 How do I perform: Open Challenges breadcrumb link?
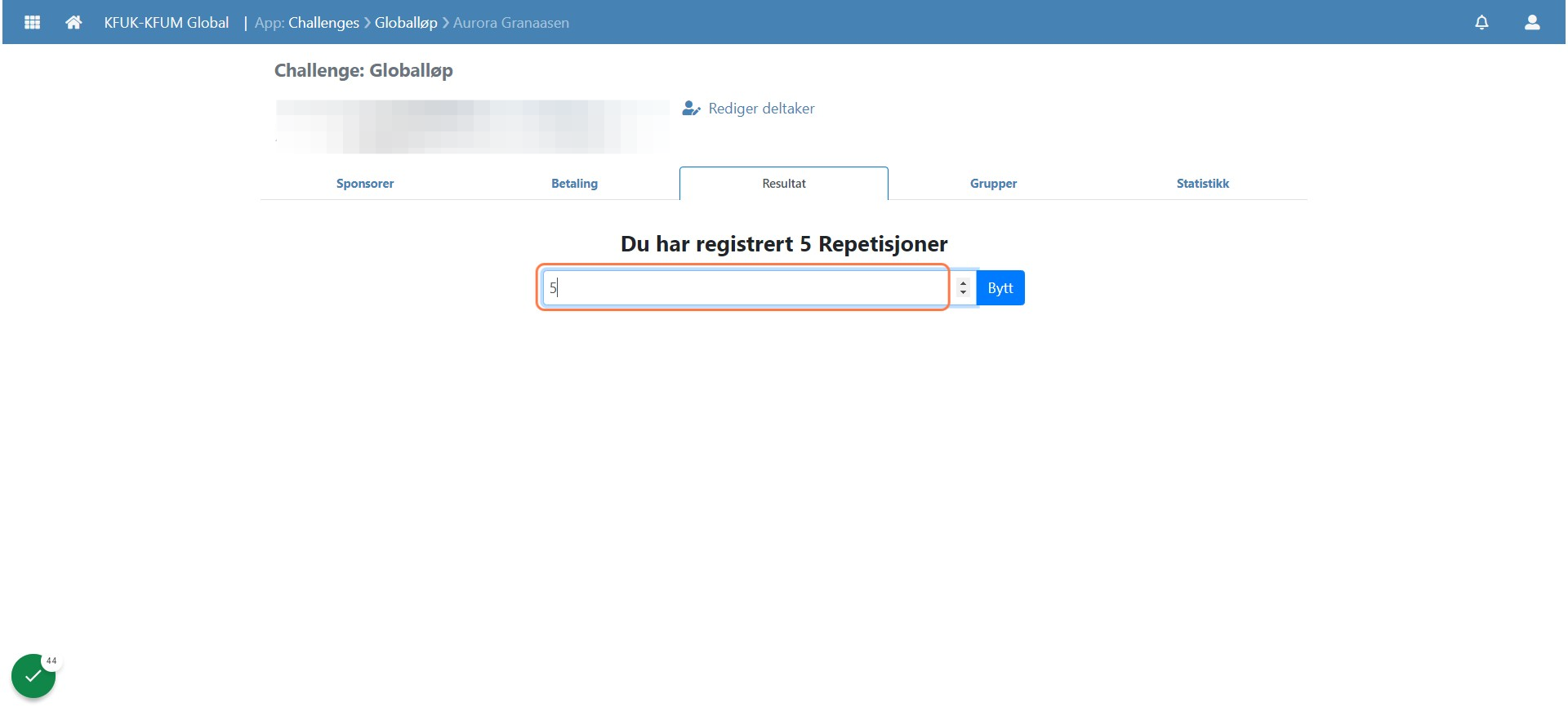323,23
